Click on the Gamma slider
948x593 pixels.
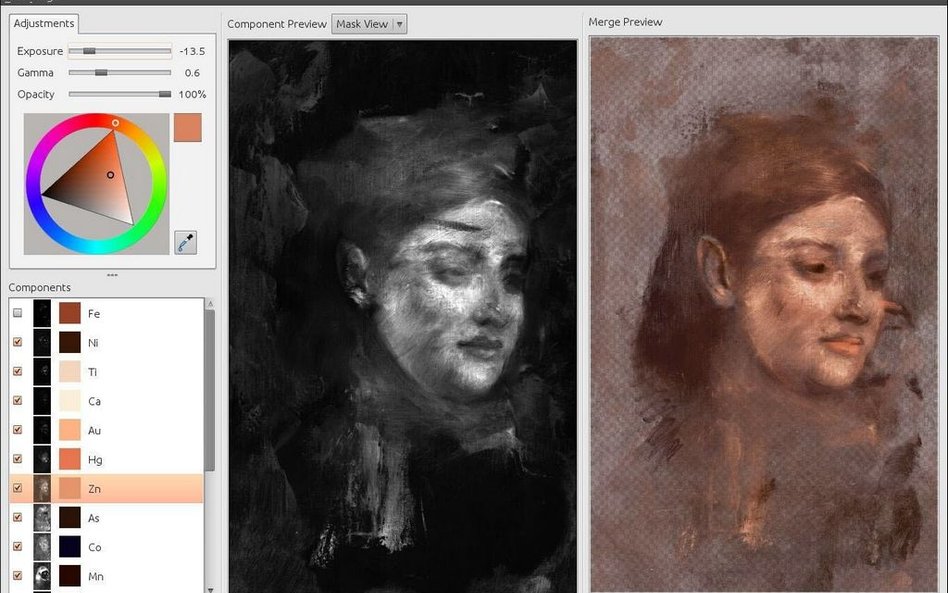(120, 73)
